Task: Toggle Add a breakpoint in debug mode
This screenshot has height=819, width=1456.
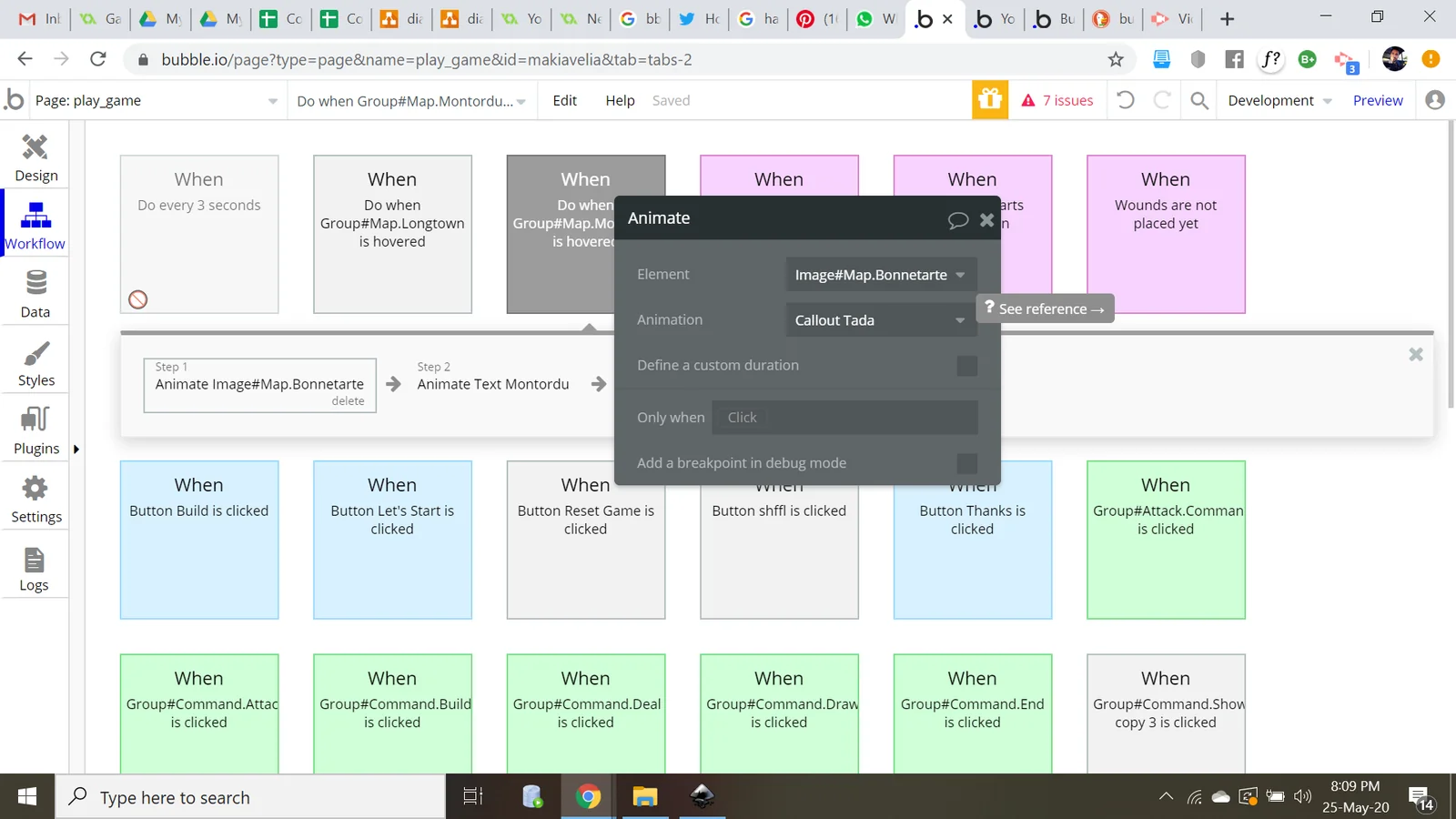Action: click(966, 463)
